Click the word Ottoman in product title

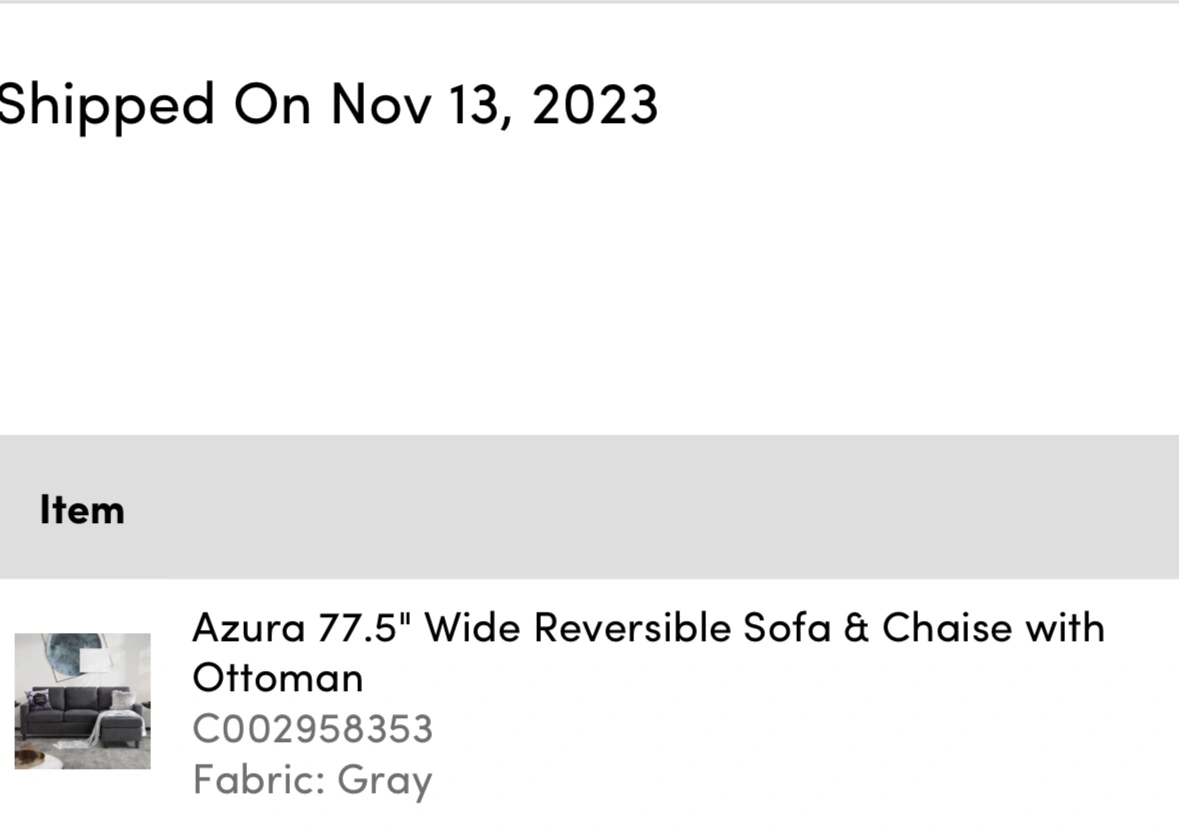[x=278, y=678]
